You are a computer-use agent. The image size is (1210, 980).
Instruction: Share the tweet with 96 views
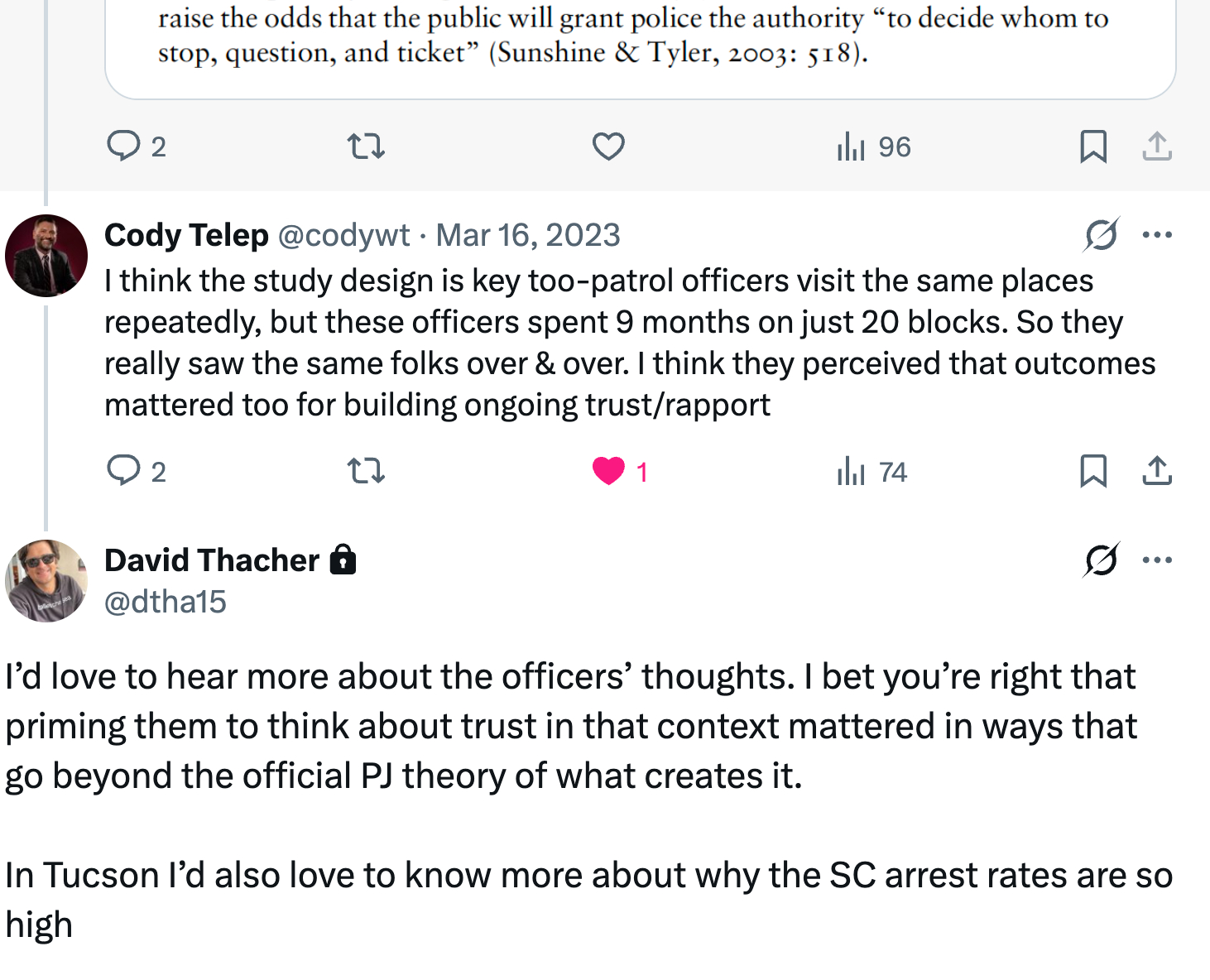[x=1157, y=147]
